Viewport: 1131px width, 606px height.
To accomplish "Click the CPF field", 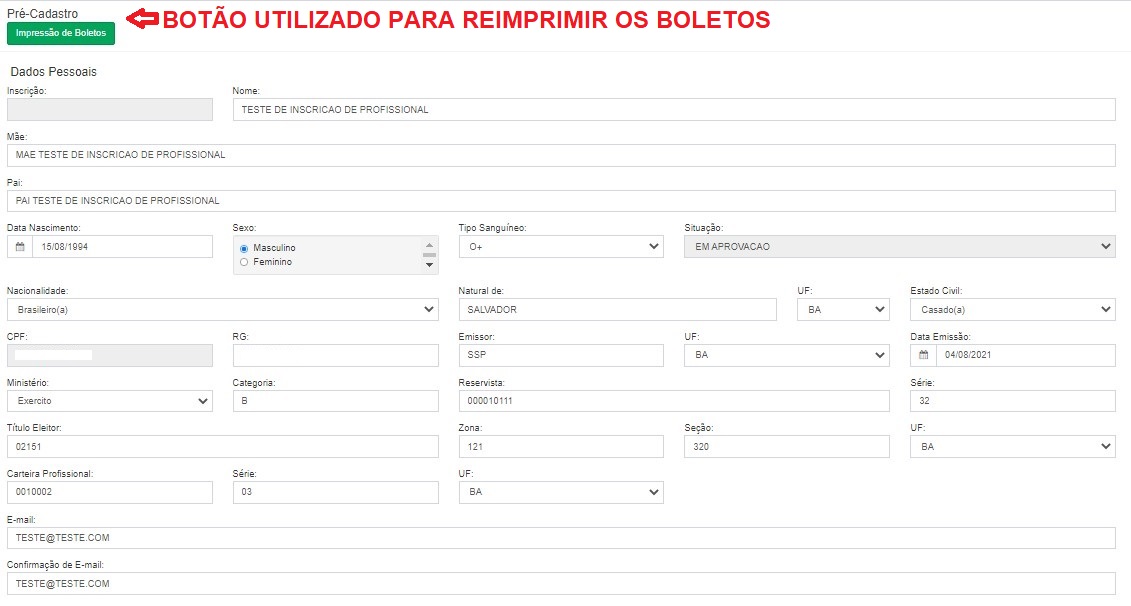I will [110, 355].
